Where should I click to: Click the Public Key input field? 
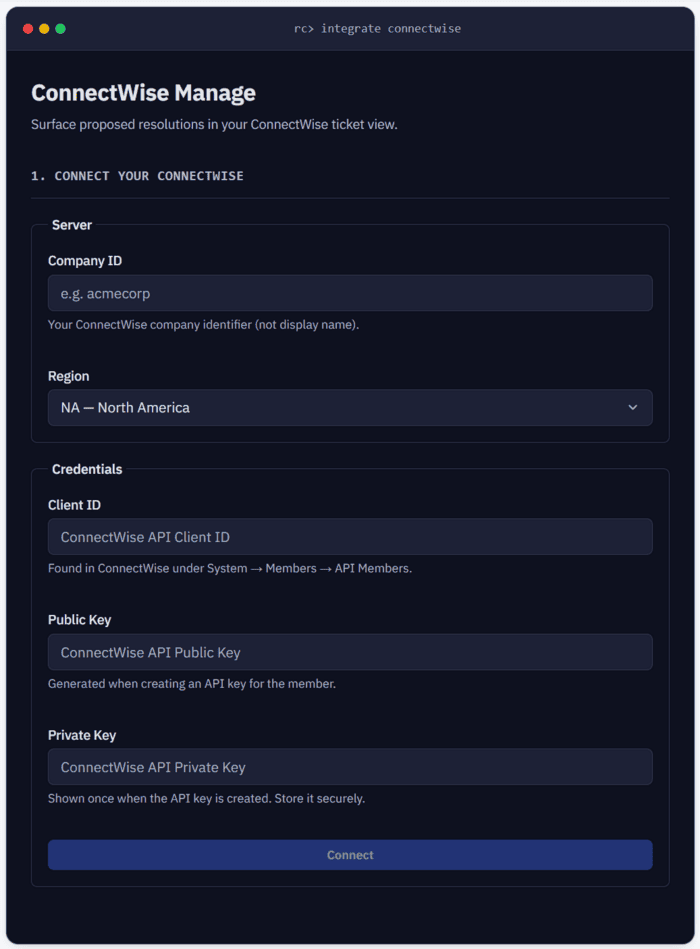tap(350, 652)
